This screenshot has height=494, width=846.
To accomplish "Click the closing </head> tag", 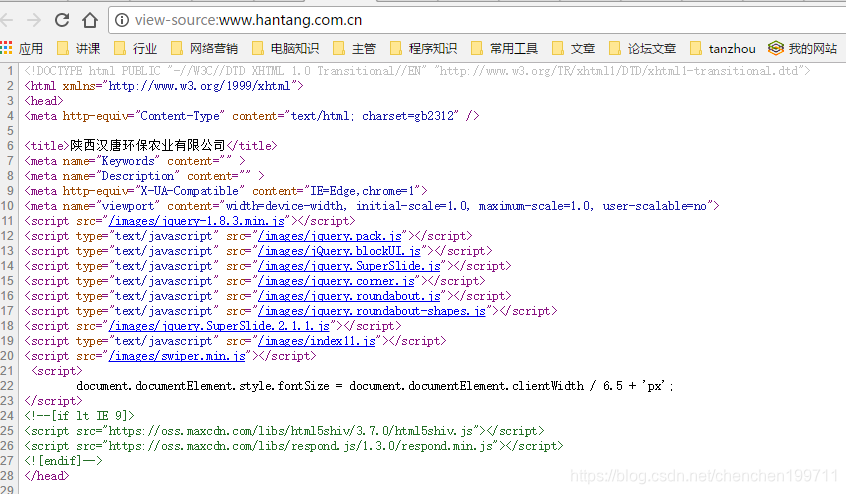I will [x=47, y=476].
